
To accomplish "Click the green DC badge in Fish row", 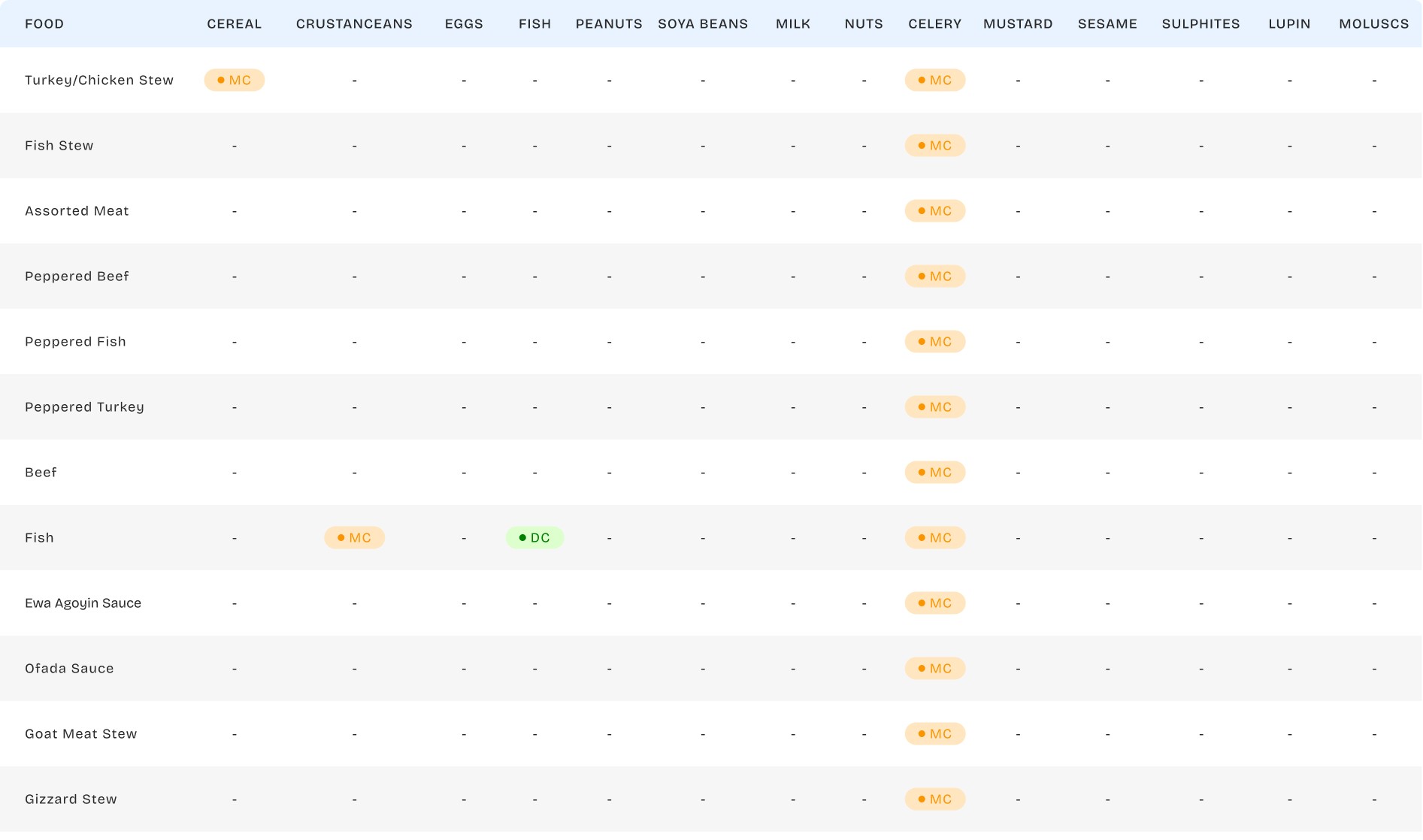I will [534, 538].
